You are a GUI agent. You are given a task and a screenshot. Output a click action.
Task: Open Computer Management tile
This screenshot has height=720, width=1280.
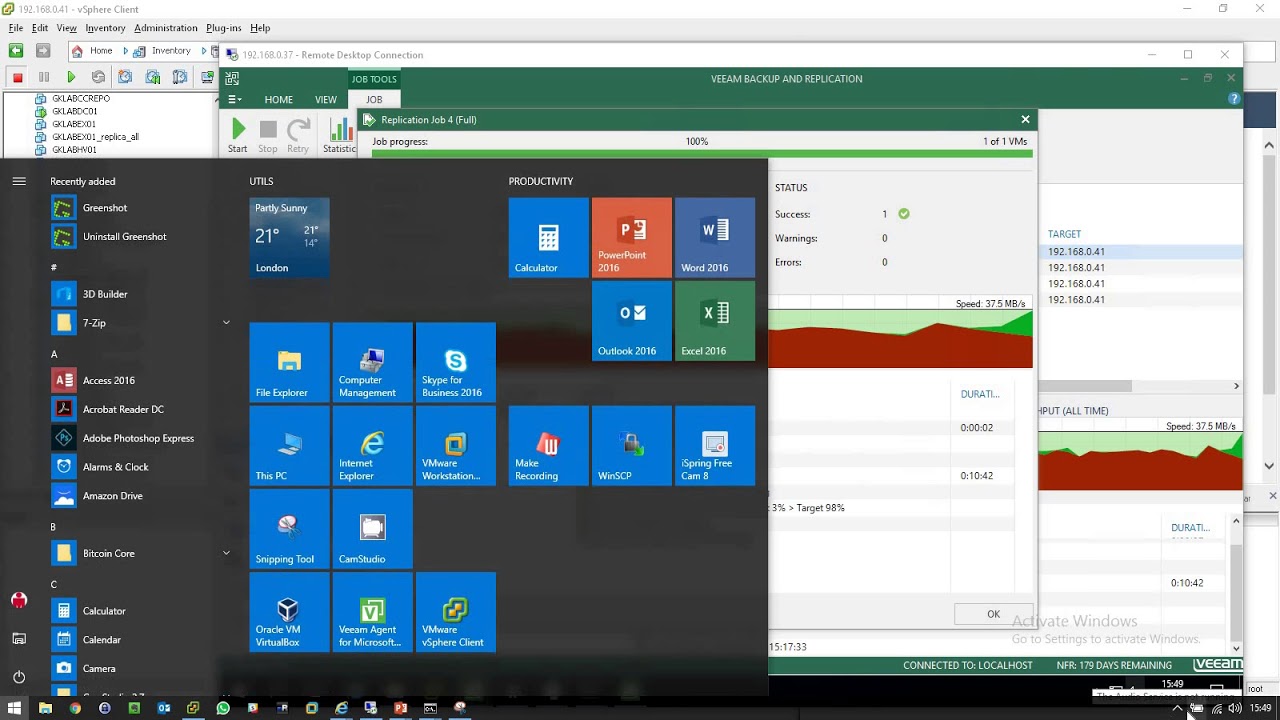tap(372, 362)
